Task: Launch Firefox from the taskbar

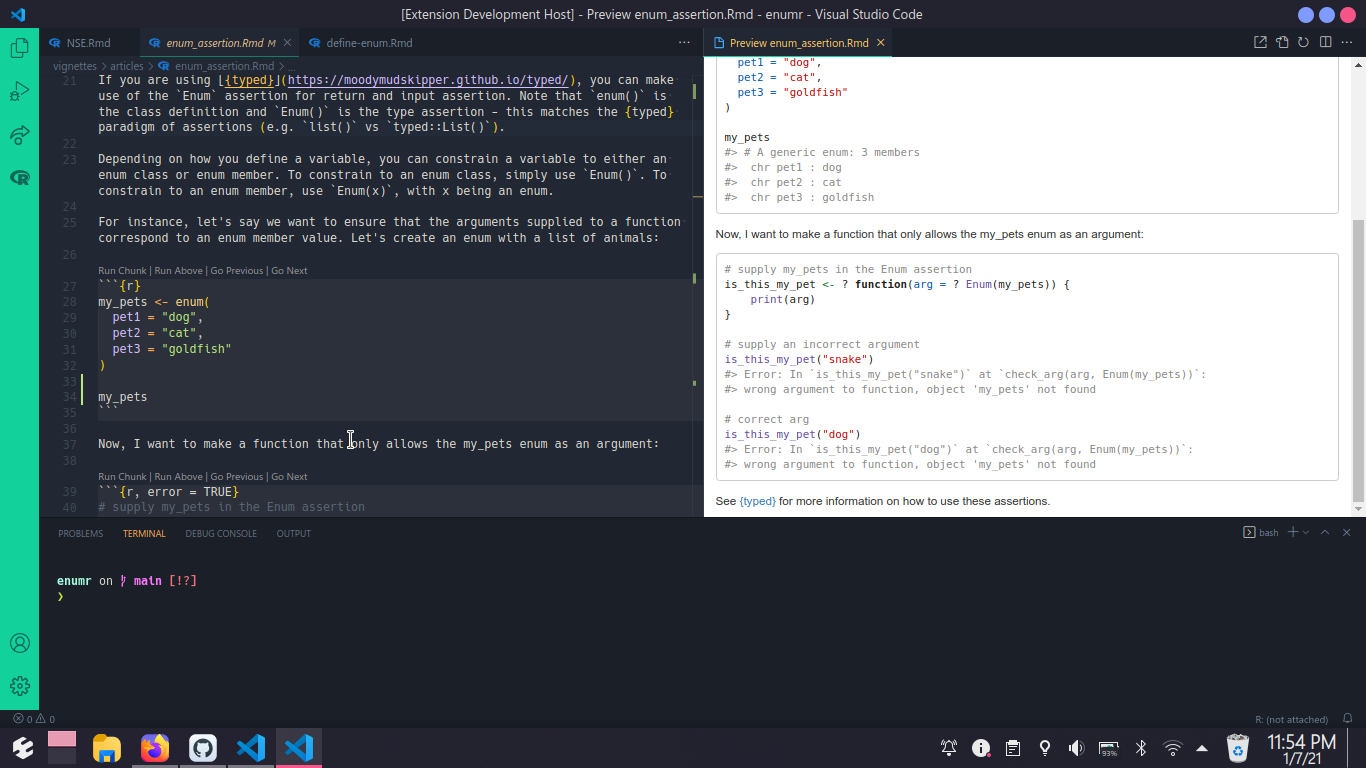Action: click(155, 747)
